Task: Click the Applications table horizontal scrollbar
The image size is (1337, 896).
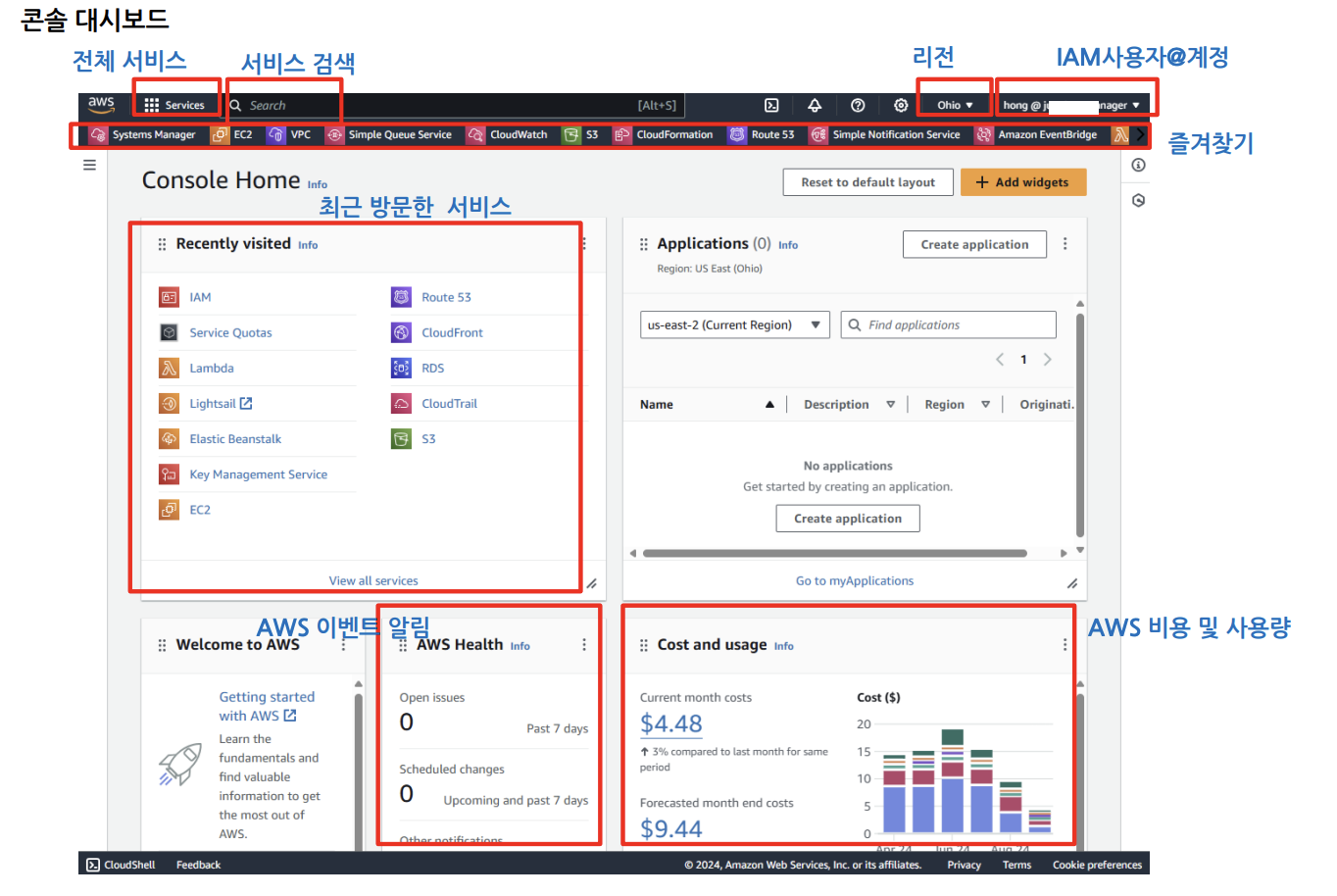Action: [x=835, y=553]
